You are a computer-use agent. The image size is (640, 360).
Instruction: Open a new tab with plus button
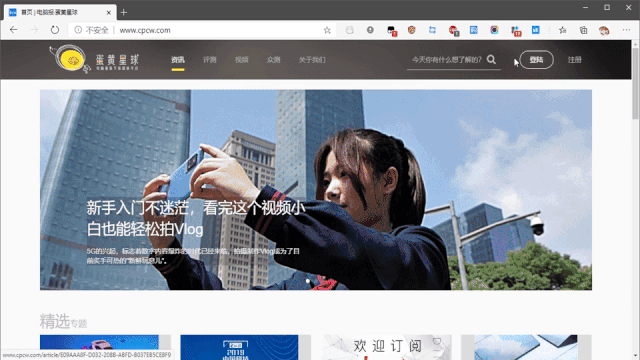pyautogui.click(x=124, y=13)
